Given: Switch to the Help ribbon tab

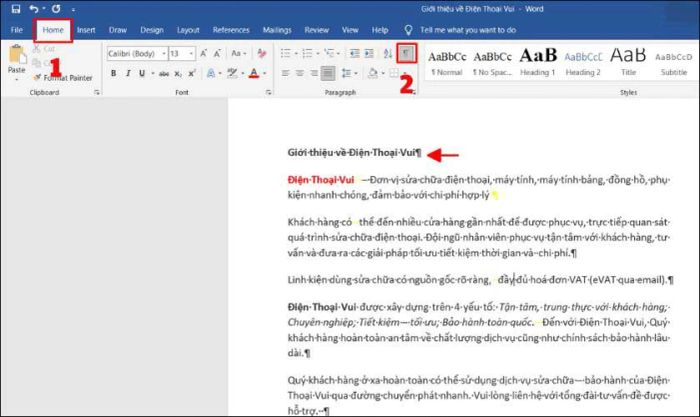Looking at the screenshot, I should [380, 30].
